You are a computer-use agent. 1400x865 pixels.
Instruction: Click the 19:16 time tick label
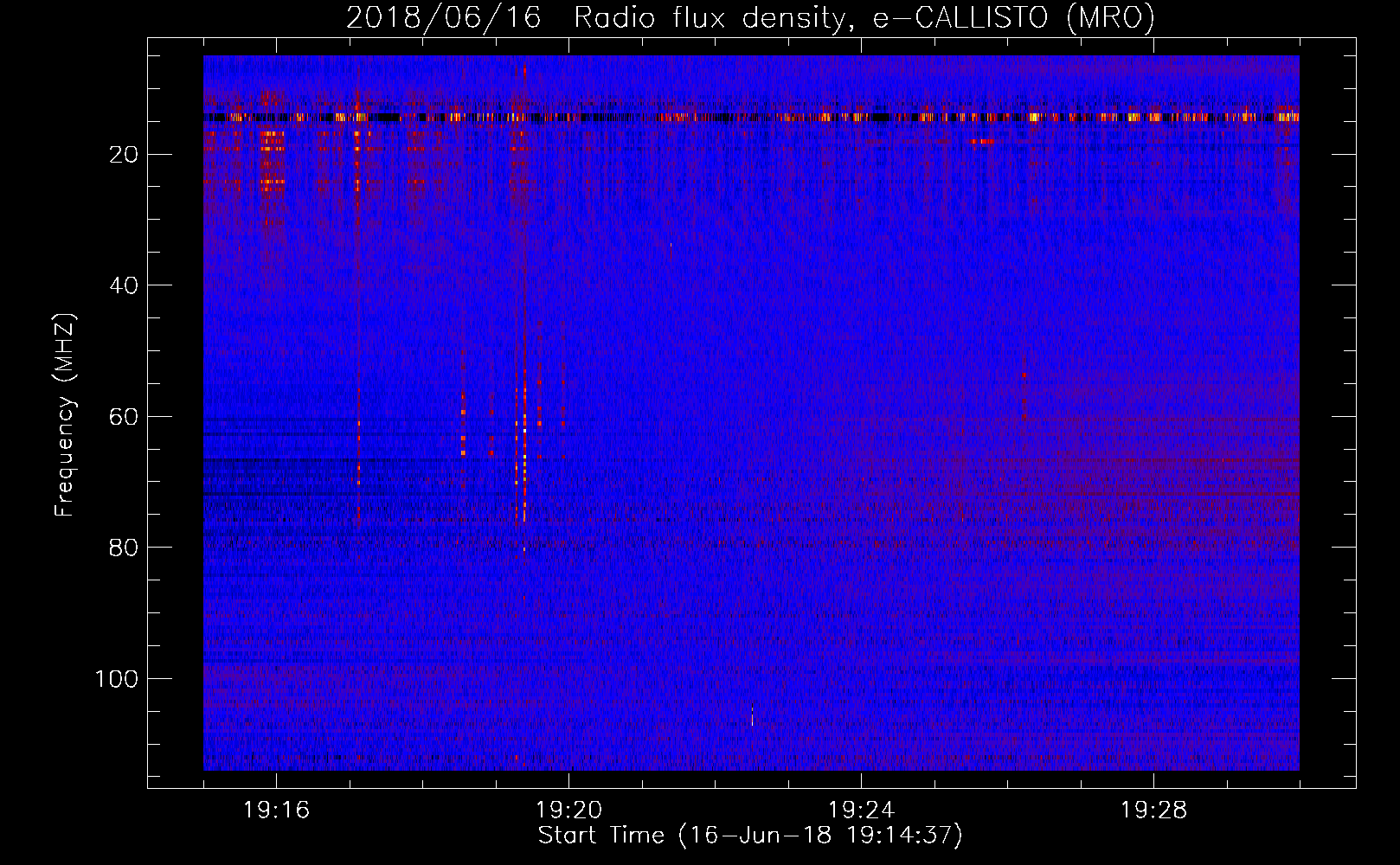point(276,811)
